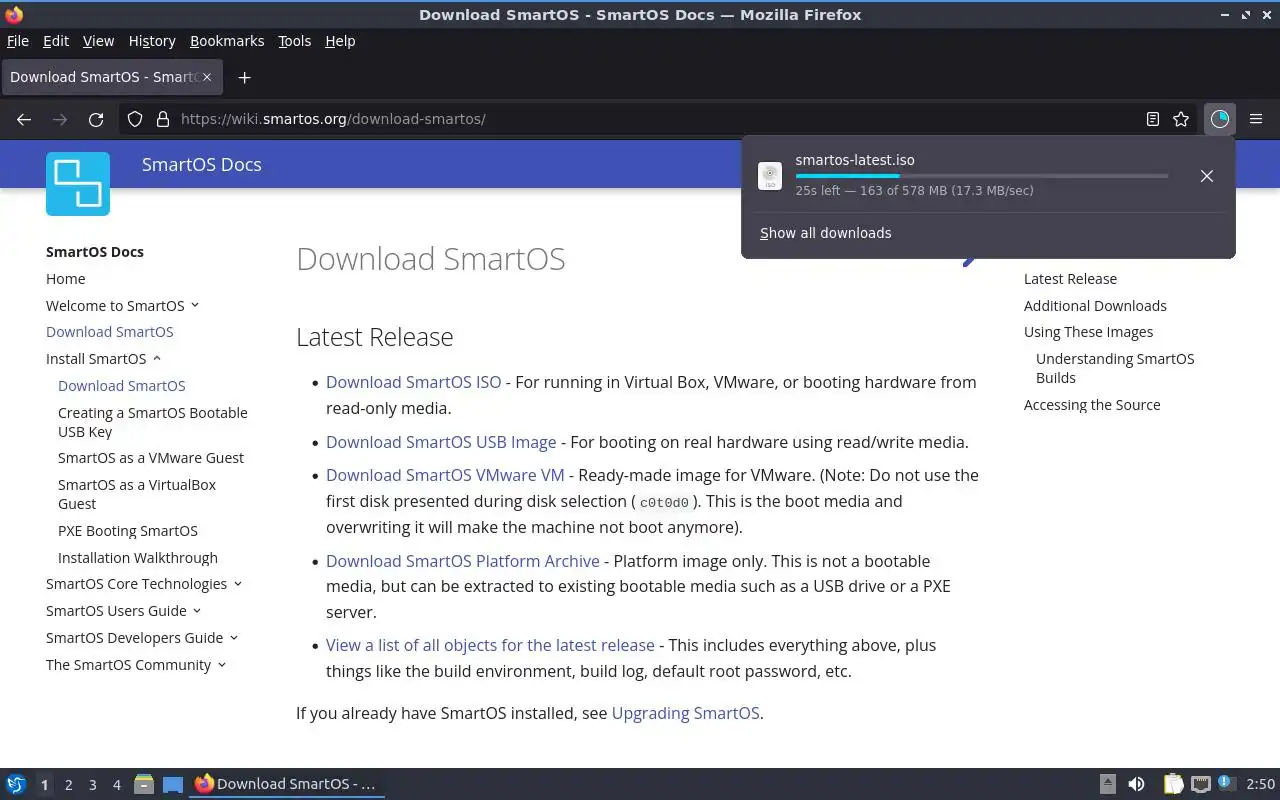Image resolution: width=1280 pixels, height=800 pixels.
Task: Expand SmartOS Users Guide section
Action: point(196,611)
